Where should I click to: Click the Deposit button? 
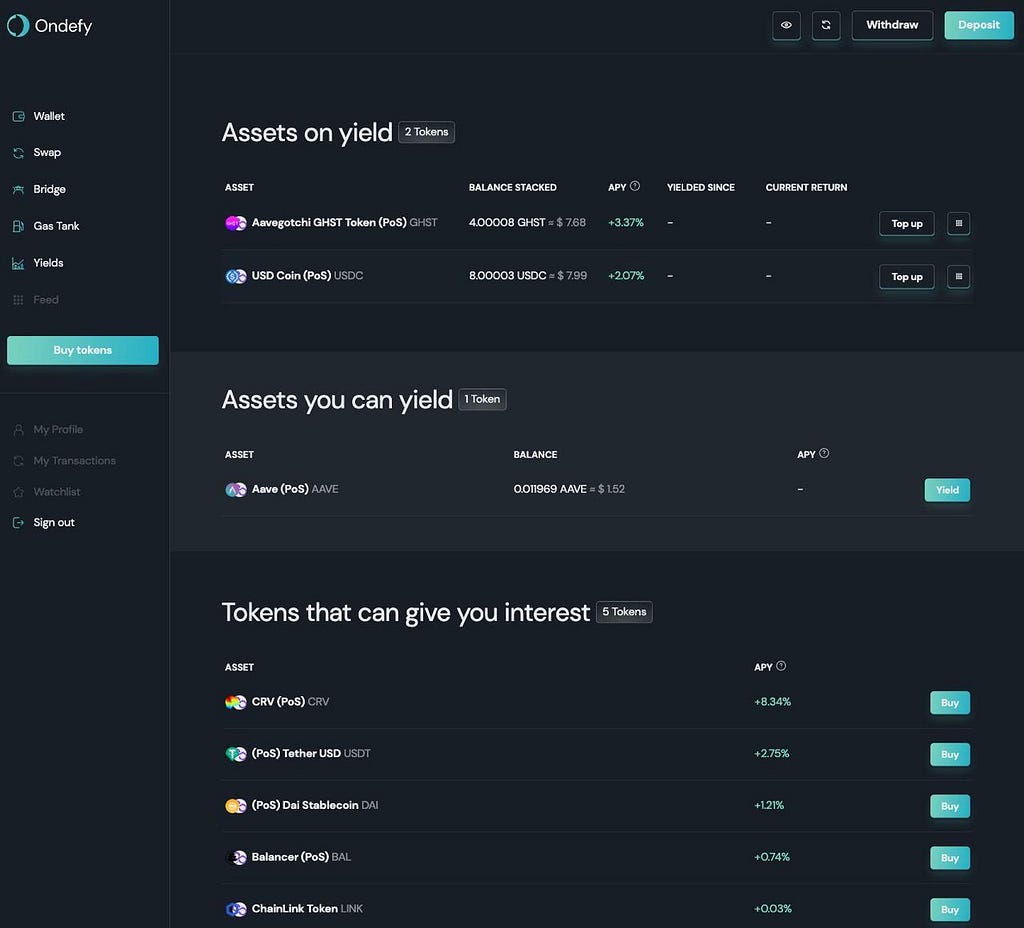pyautogui.click(x=979, y=25)
